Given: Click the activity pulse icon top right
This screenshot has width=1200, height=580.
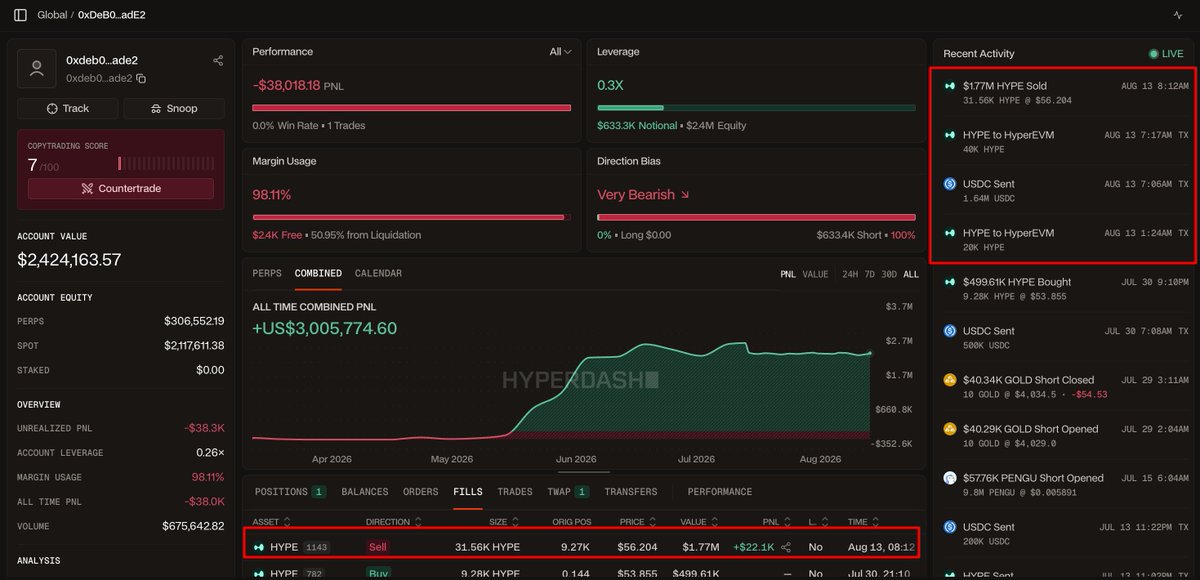Looking at the screenshot, I should click(x=1177, y=15).
